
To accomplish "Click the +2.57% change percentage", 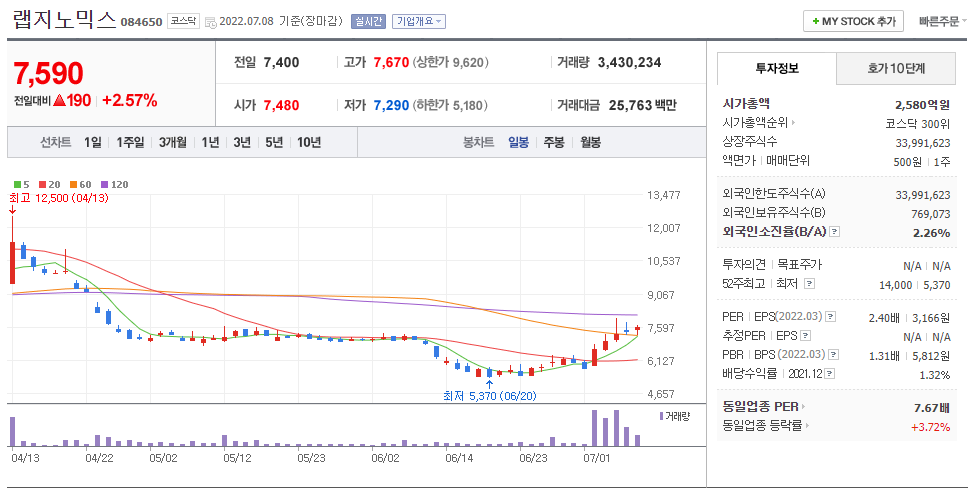I will coord(130,100).
